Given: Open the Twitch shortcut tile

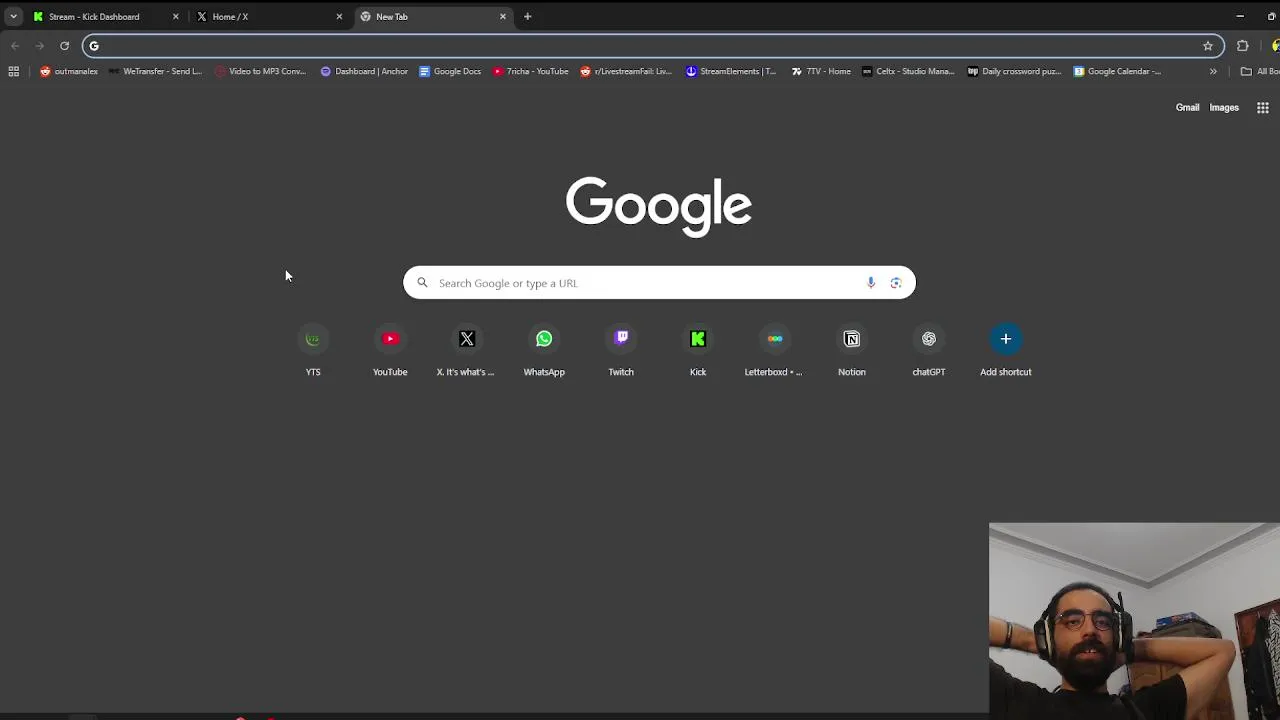Looking at the screenshot, I should click(621, 350).
